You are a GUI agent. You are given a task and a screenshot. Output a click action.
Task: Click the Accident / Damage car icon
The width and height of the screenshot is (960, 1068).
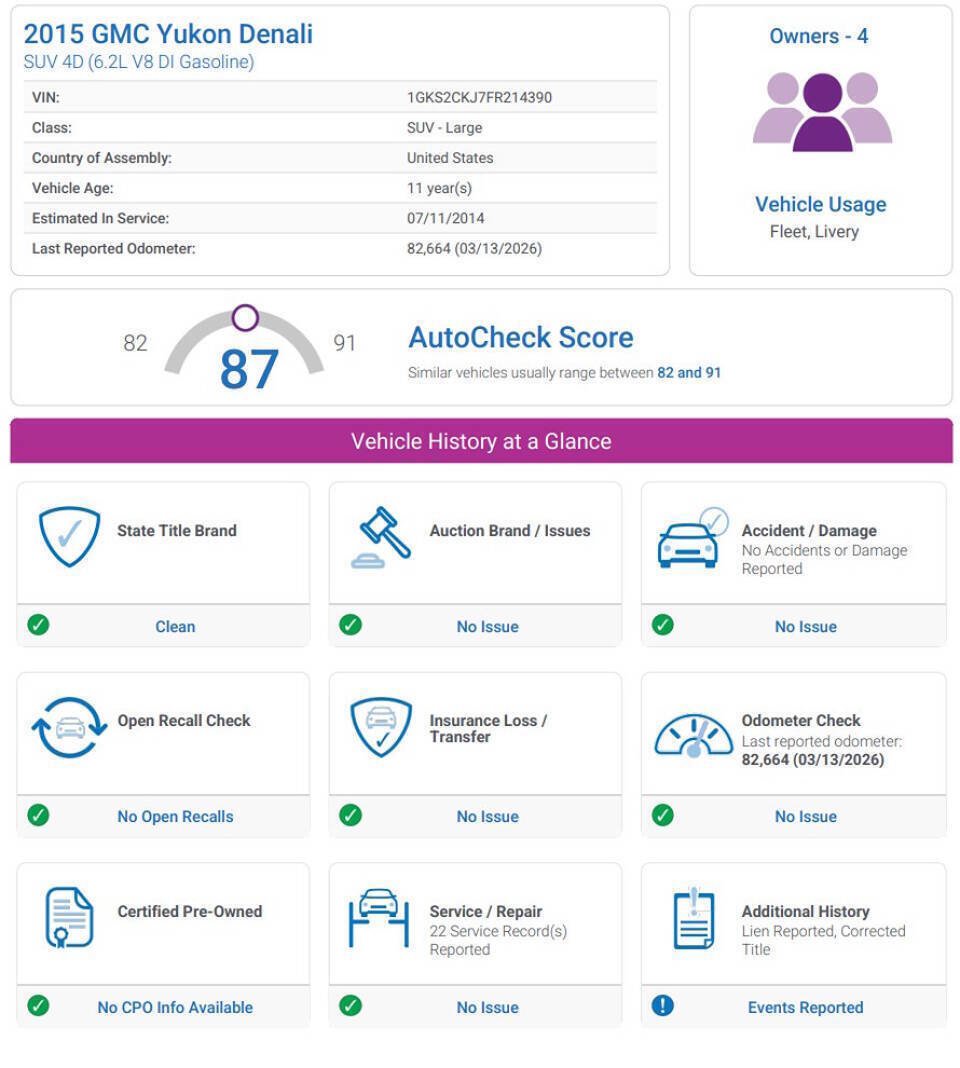pyautogui.click(x=692, y=537)
